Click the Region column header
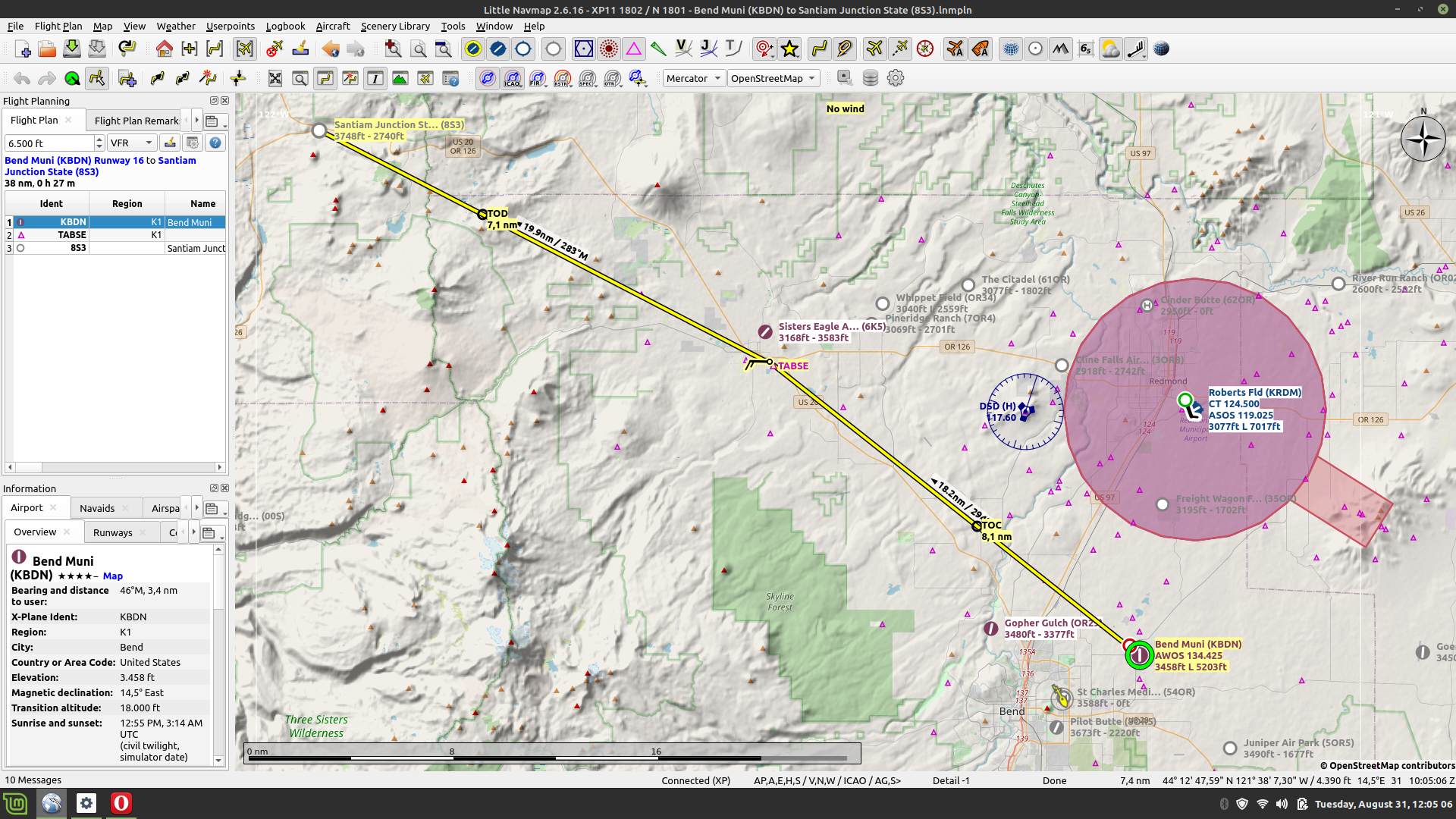The width and height of the screenshot is (1456, 819). [127, 204]
